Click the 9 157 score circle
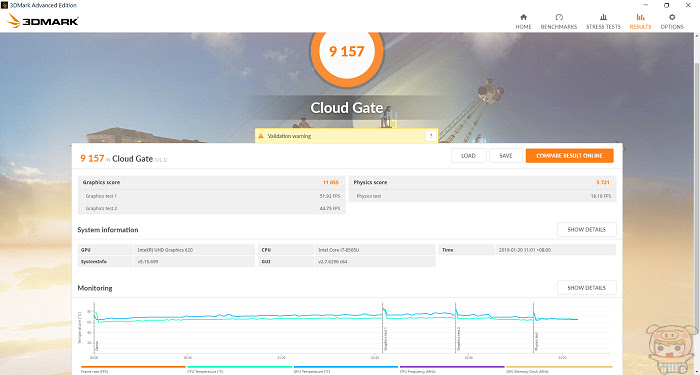 [347, 52]
